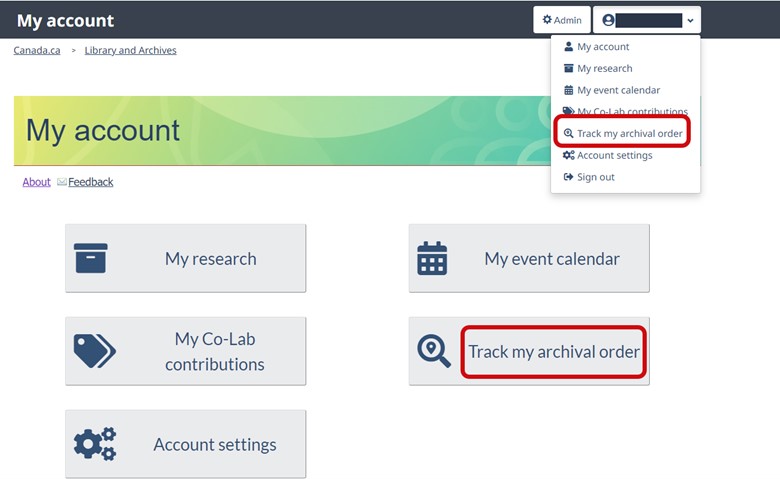
Task: Click the gears icon on Account settings tile
Action: (x=95, y=444)
